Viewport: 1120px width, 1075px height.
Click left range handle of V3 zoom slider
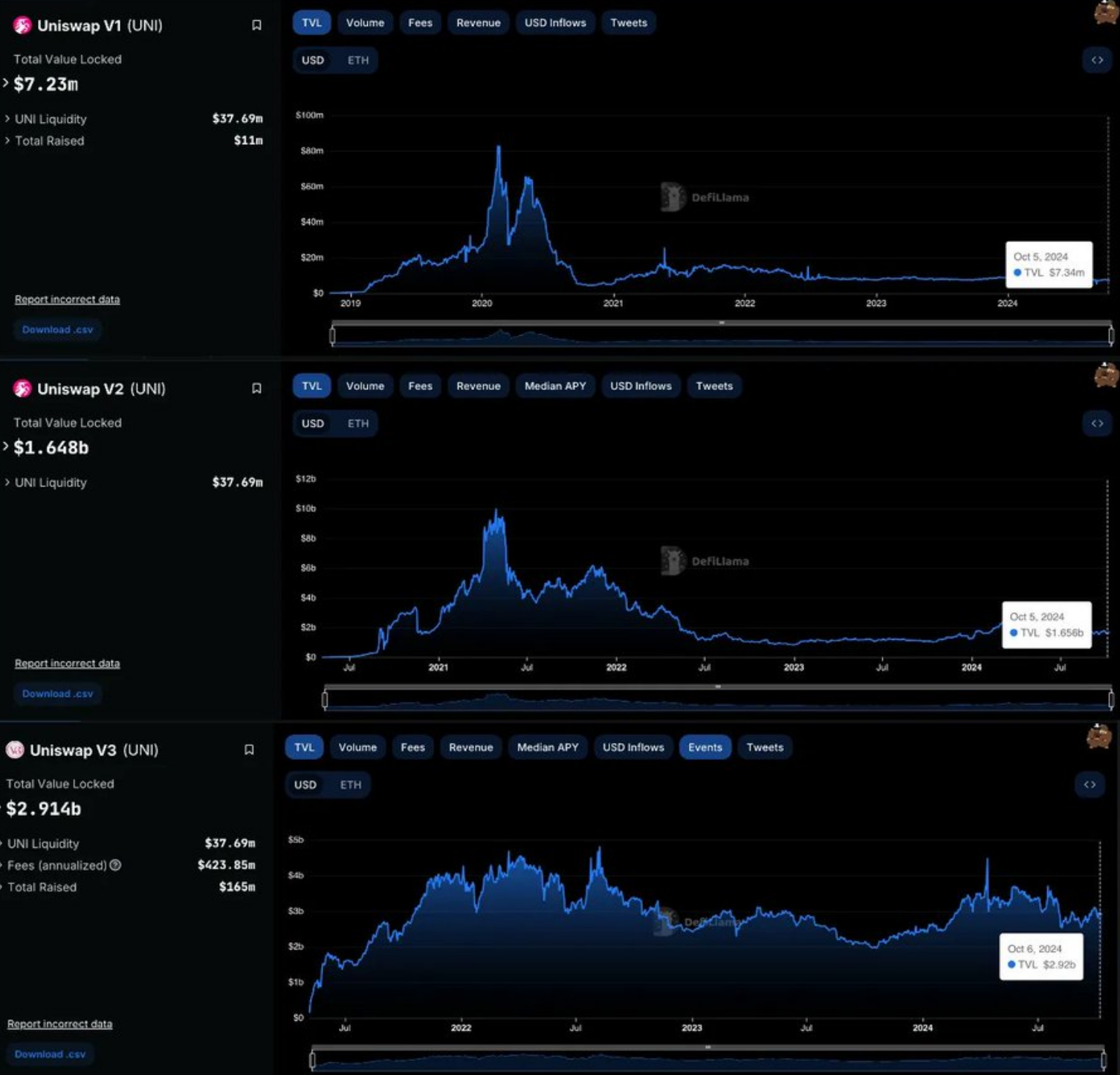(313, 1061)
